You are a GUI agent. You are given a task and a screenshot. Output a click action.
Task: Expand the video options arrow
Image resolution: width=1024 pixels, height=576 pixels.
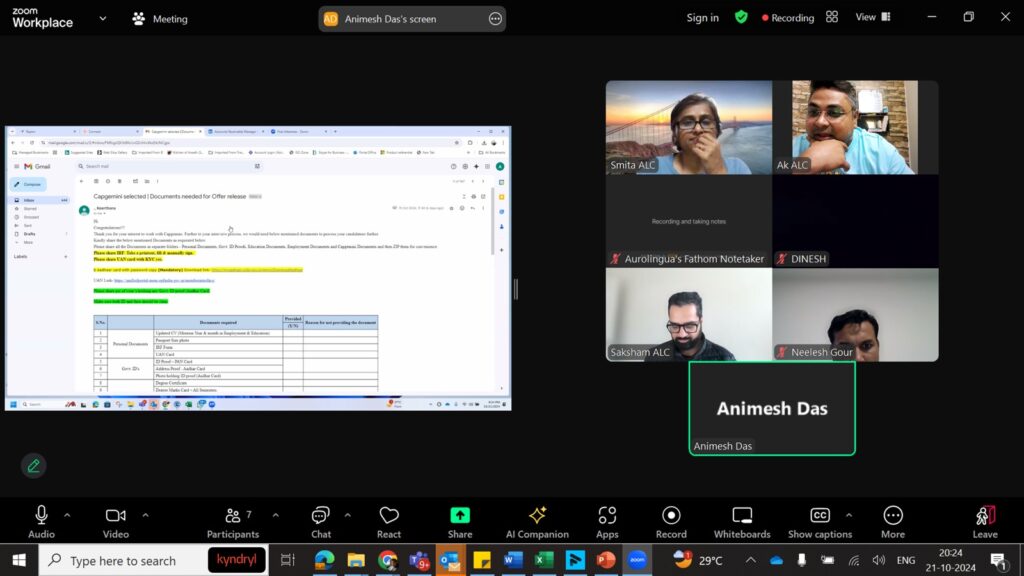pyautogui.click(x=145, y=515)
